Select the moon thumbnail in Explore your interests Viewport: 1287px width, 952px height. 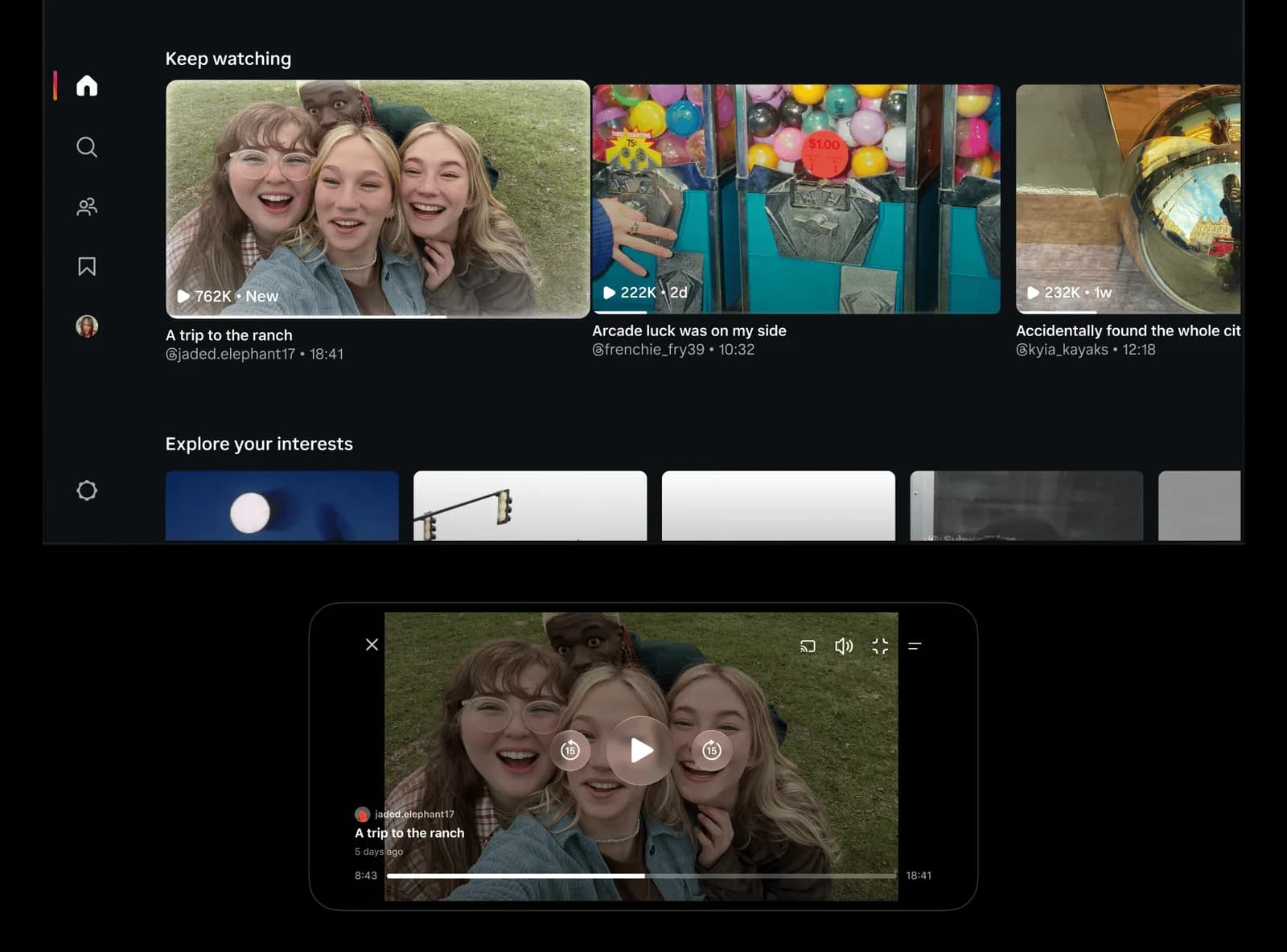282,506
